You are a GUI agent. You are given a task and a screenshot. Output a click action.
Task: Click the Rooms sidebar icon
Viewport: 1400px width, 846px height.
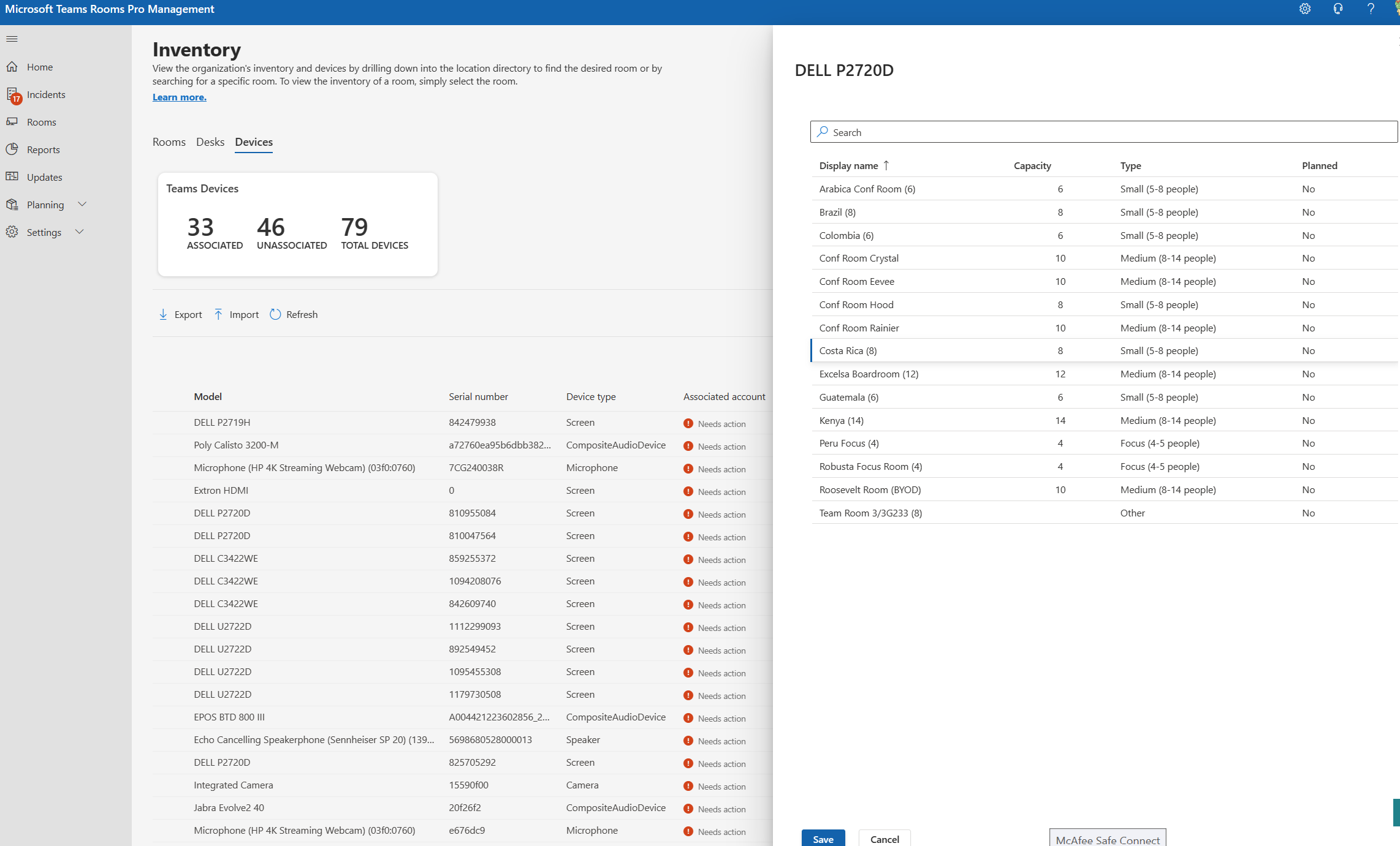click(x=12, y=122)
